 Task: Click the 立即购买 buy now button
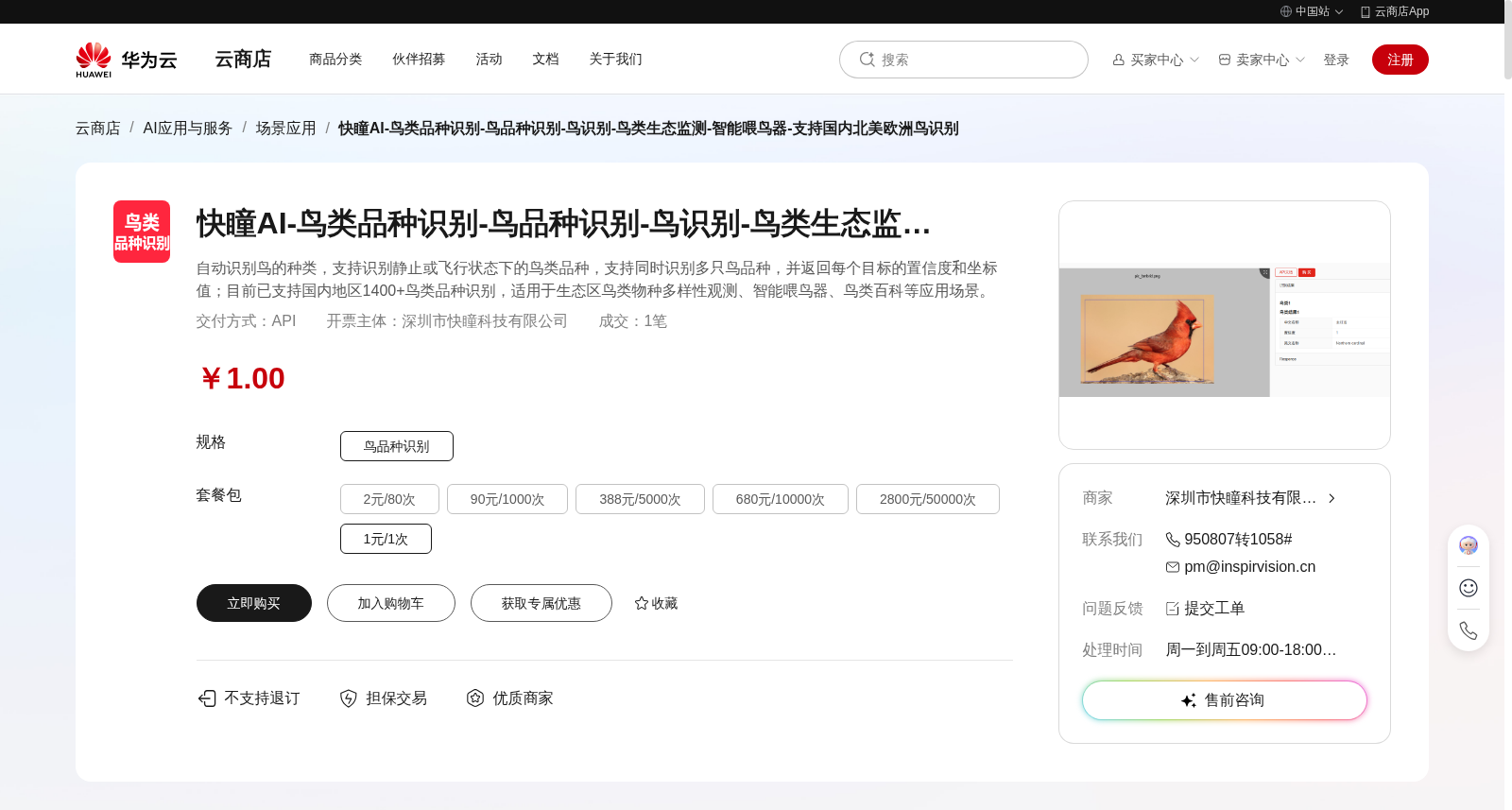point(254,603)
